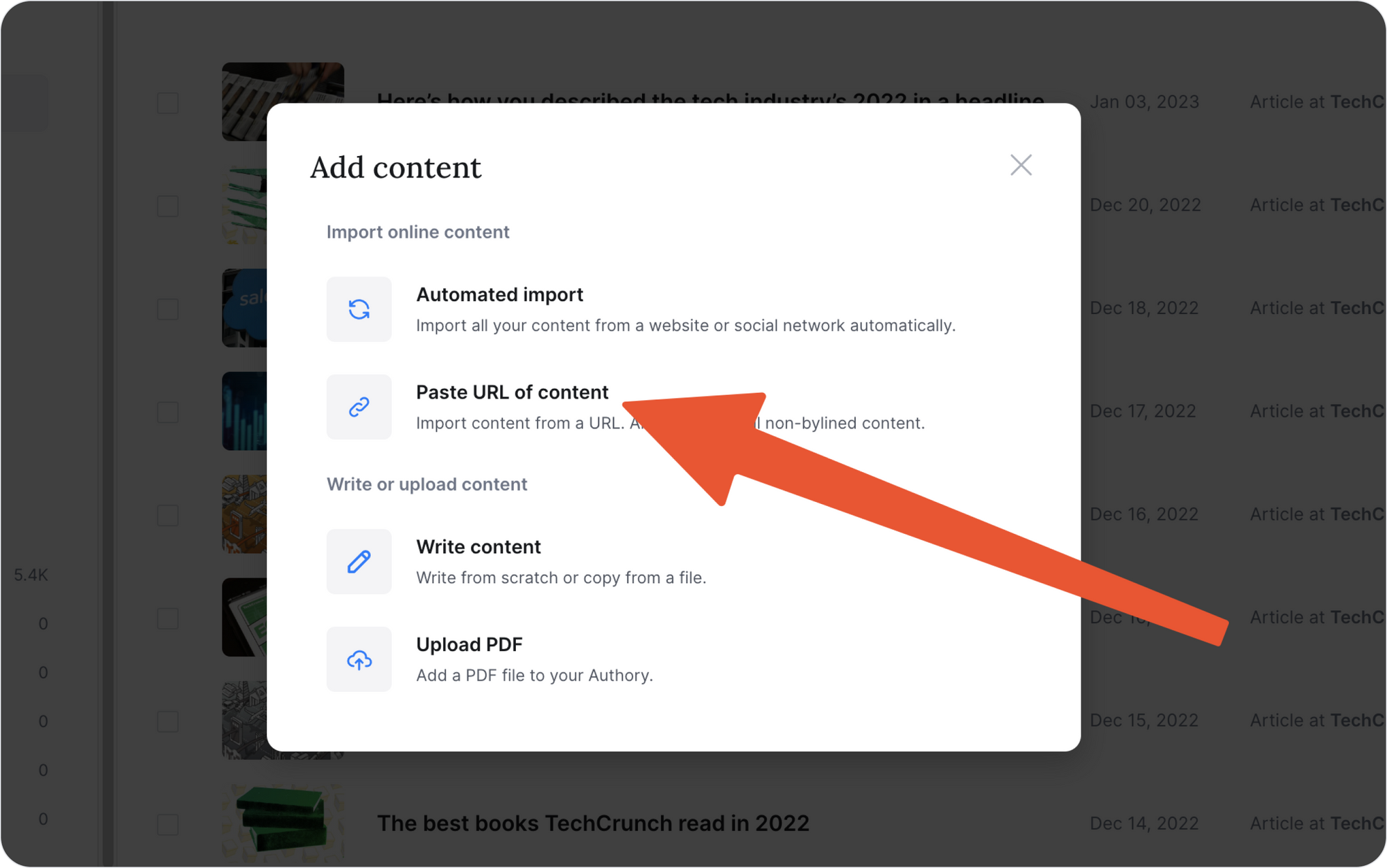Image resolution: width=1387 pixels, height=868 pixels.
Task: Click the 'Dec 15, 2022' date
Action: [x=1144, y=720]
